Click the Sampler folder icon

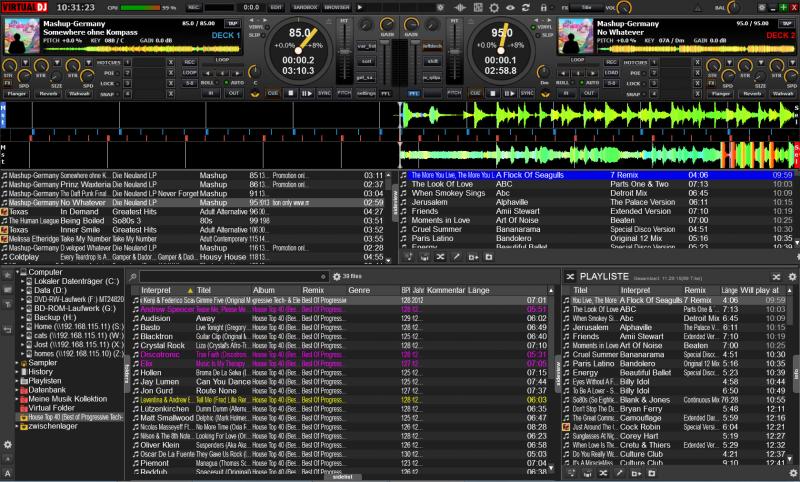pos(22,362)
